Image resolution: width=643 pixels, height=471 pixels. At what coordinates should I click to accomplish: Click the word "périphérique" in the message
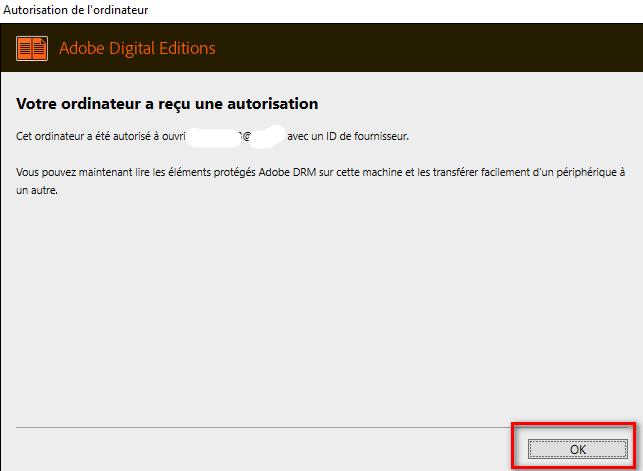[x=593, y=174]
